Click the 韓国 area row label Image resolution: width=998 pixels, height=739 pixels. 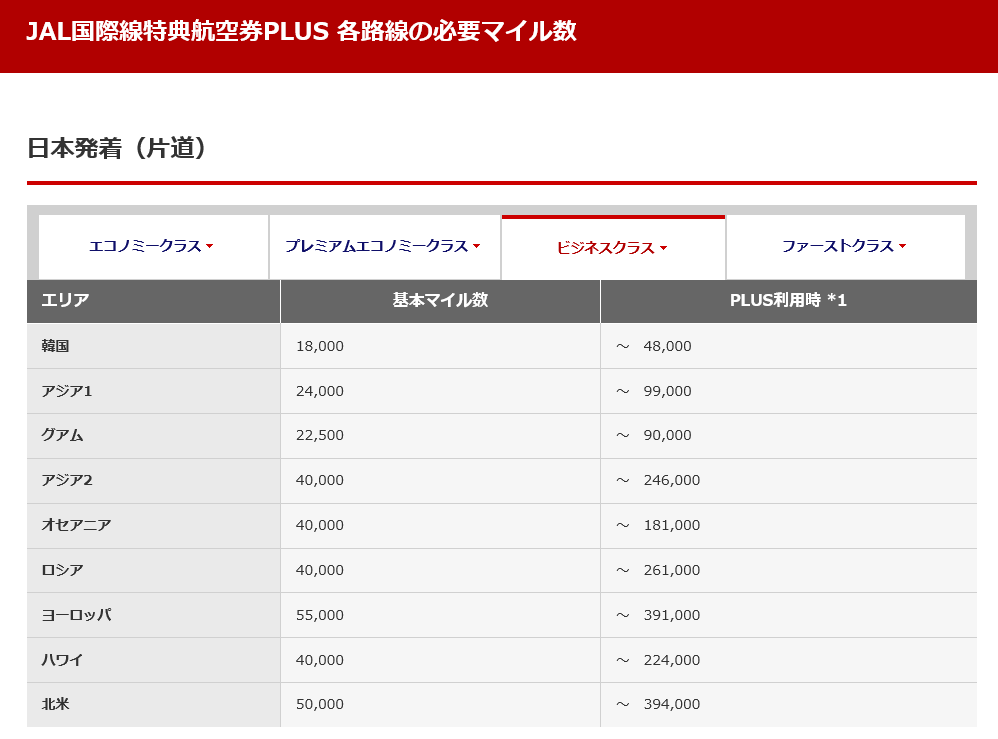pyautogui.click(x=55, y=346)
